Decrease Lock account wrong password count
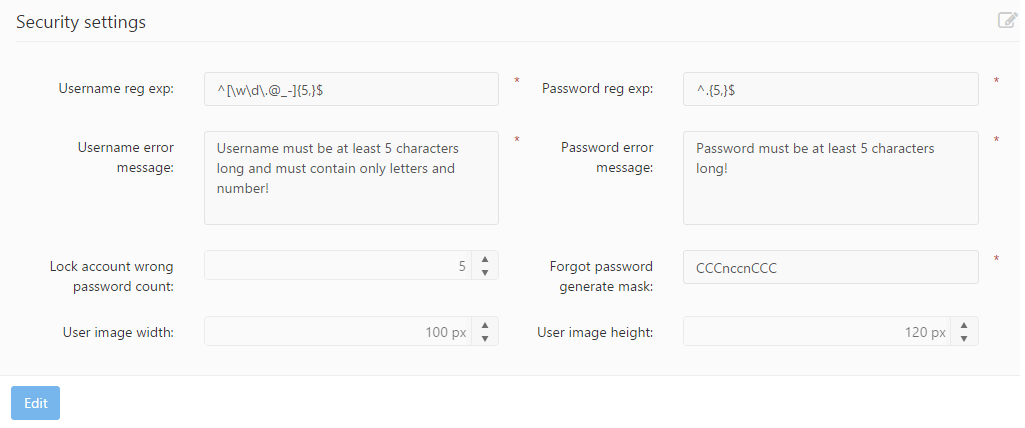The width and height of the screenshot is (1025, 428). click(x=484, y=272)
